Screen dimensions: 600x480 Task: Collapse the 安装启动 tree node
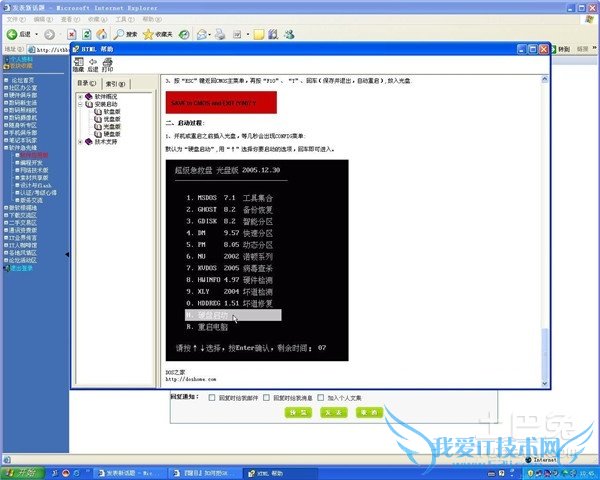(x=80, y=104)
